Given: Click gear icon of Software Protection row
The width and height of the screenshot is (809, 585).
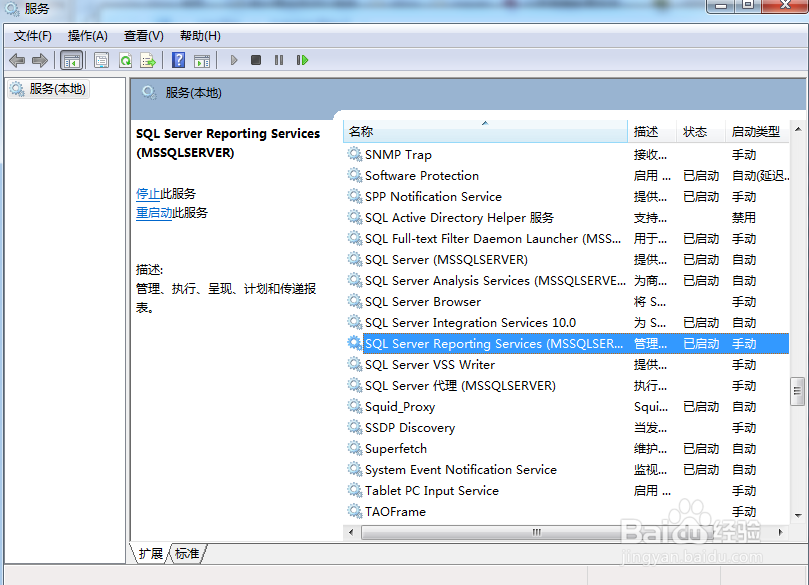Looking at the screenshot, I should 354,175.
